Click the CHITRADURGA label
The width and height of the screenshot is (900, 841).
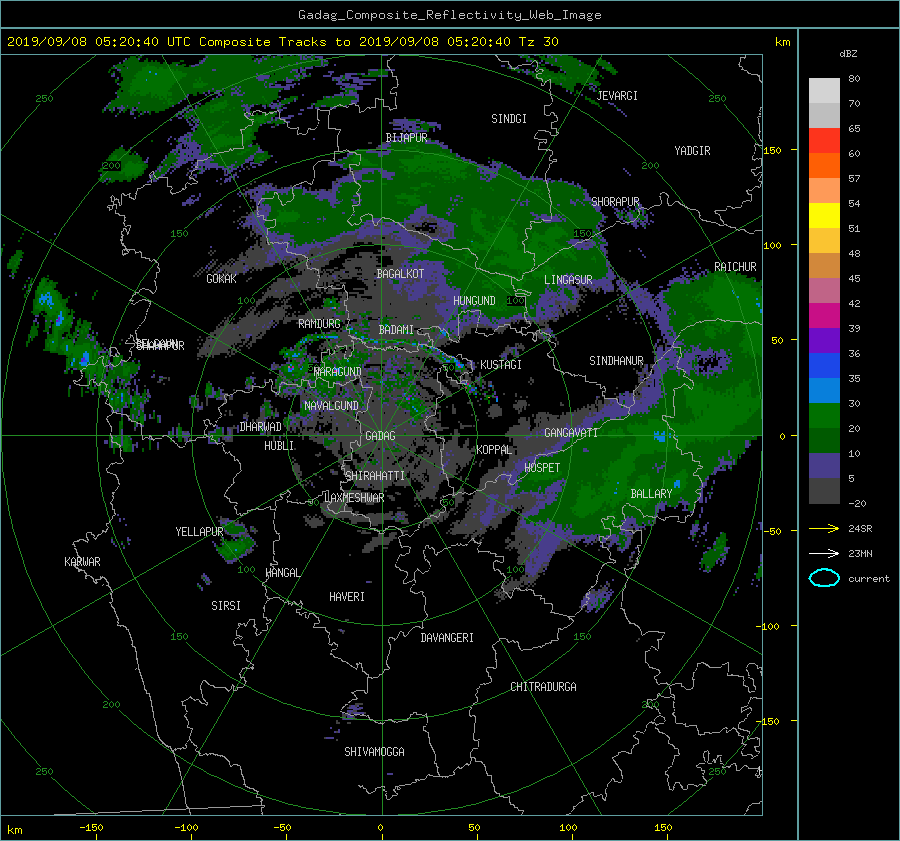[544, 687]
